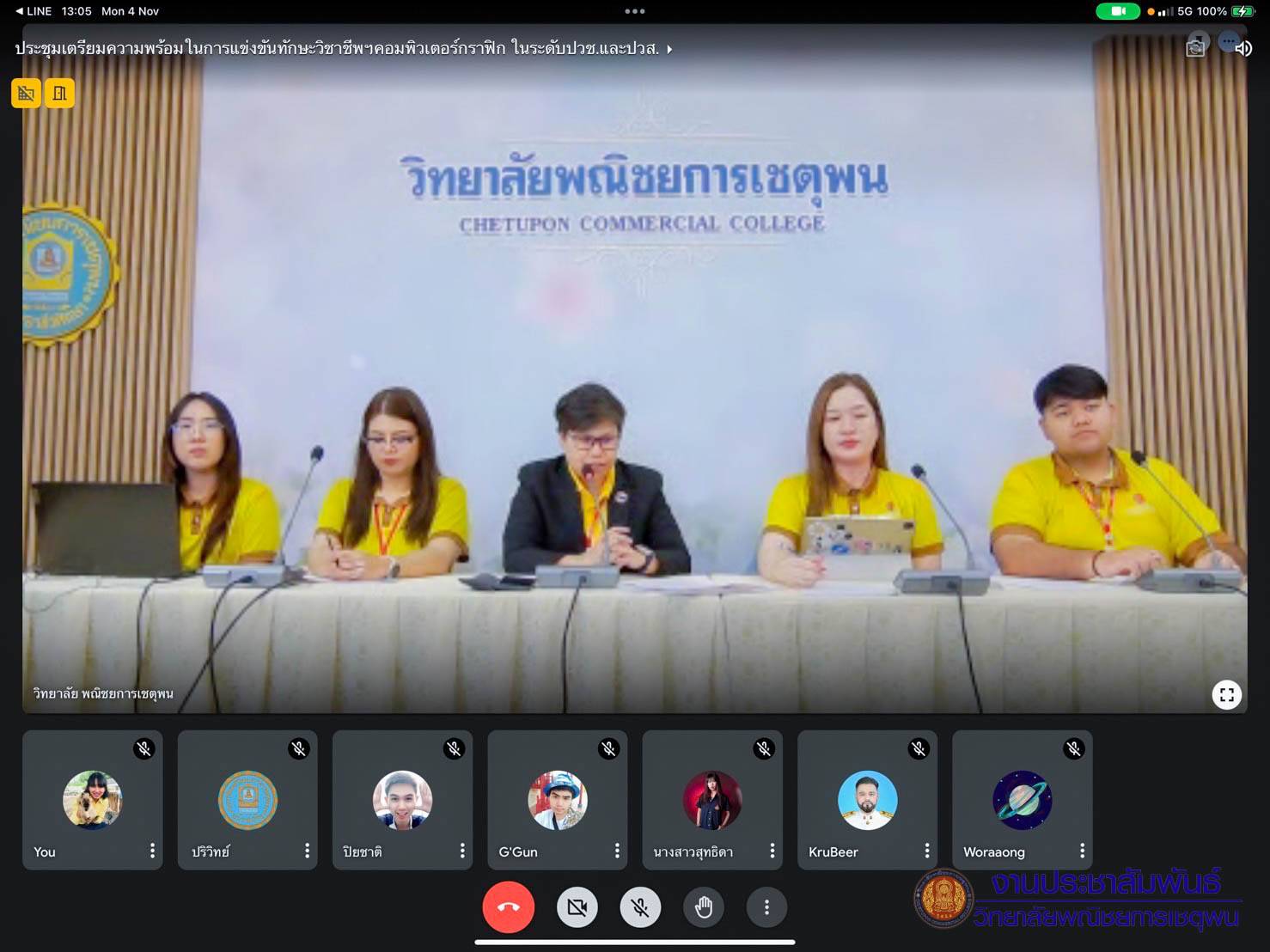
Task: Select G'Gun profile avatar
Action: tap(558, 800)
